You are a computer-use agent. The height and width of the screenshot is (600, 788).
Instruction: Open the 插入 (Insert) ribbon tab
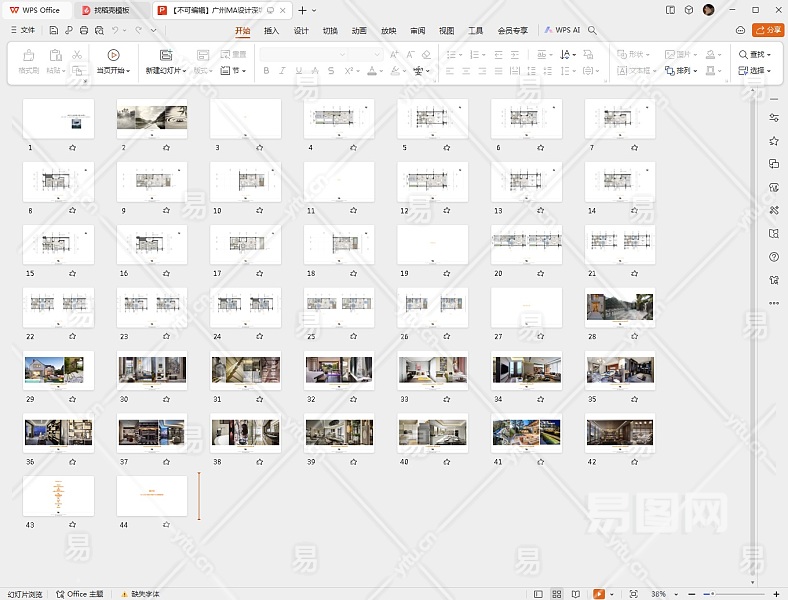click(271, 31)
